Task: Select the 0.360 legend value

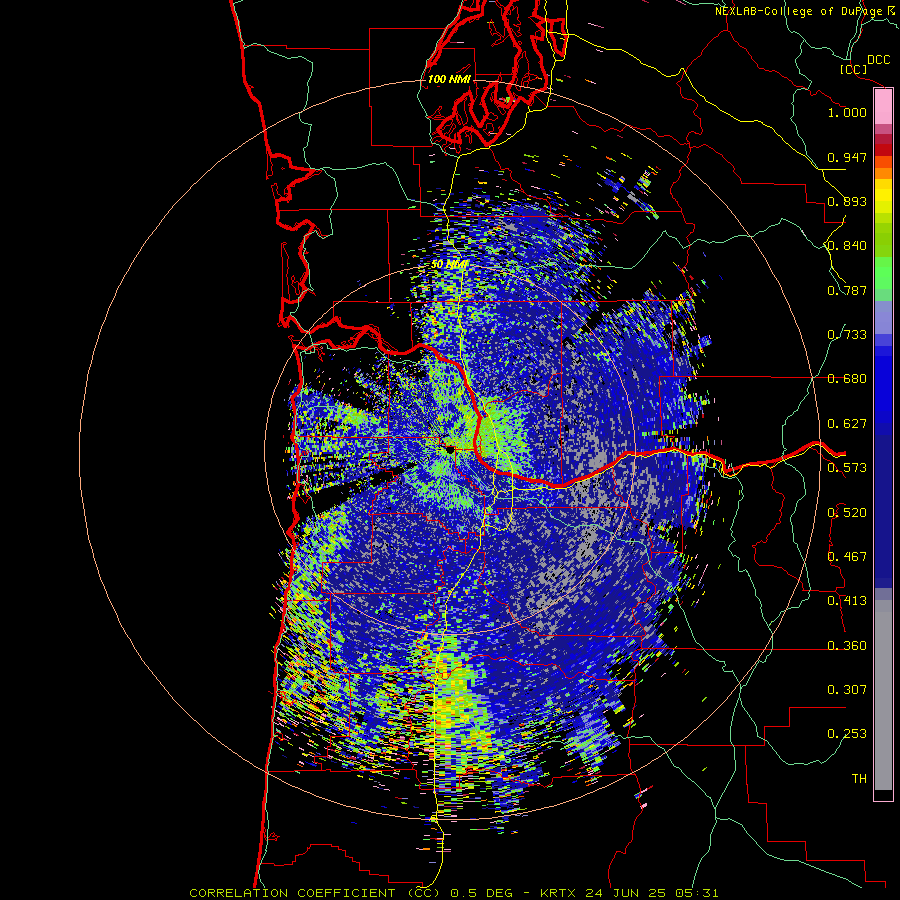Action: click(x=847, y=646)
